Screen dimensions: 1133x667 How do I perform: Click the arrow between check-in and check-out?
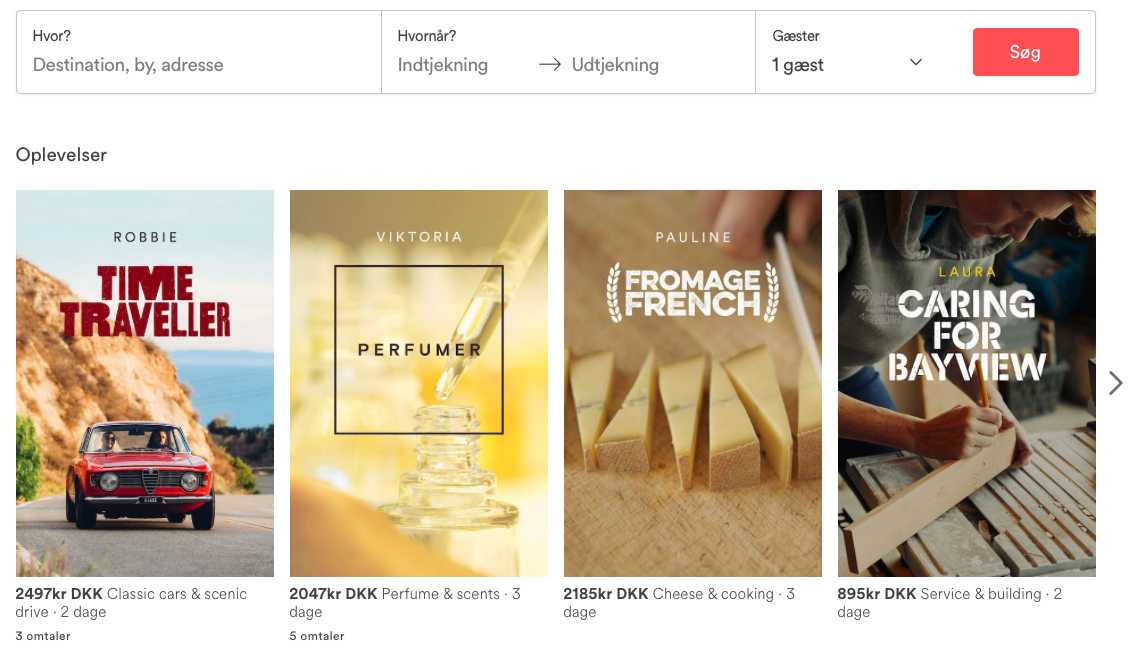pyautogui.click(x=549, y=65)
